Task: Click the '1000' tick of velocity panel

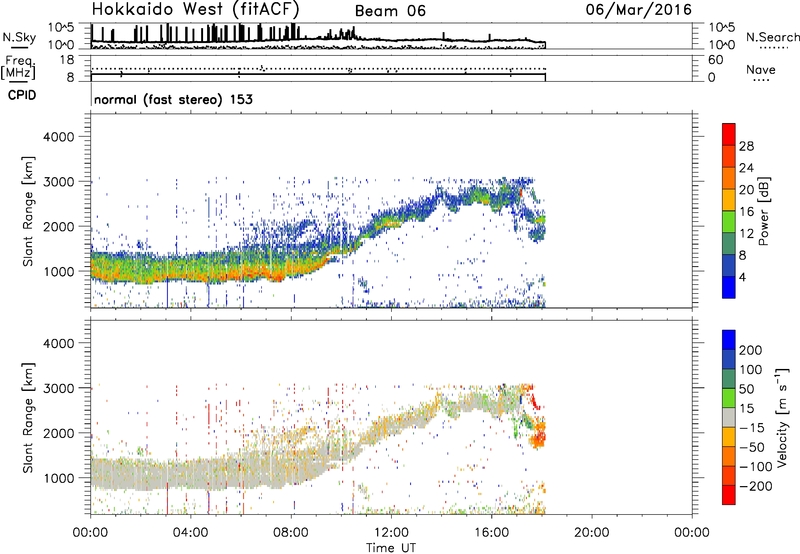Action: (x=59, y=478)
